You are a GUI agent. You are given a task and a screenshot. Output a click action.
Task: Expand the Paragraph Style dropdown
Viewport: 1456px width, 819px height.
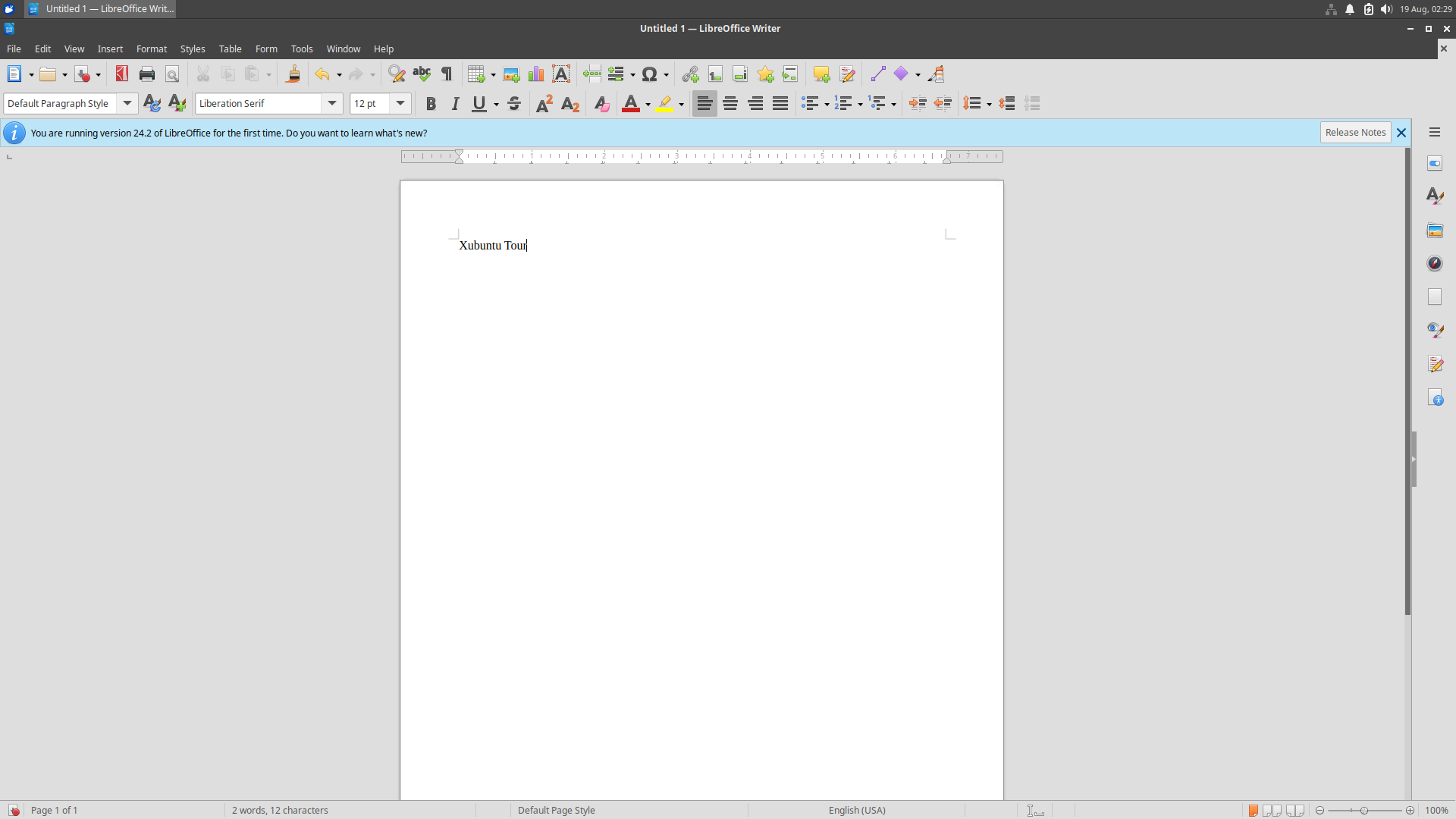click(x=127, y=103)
